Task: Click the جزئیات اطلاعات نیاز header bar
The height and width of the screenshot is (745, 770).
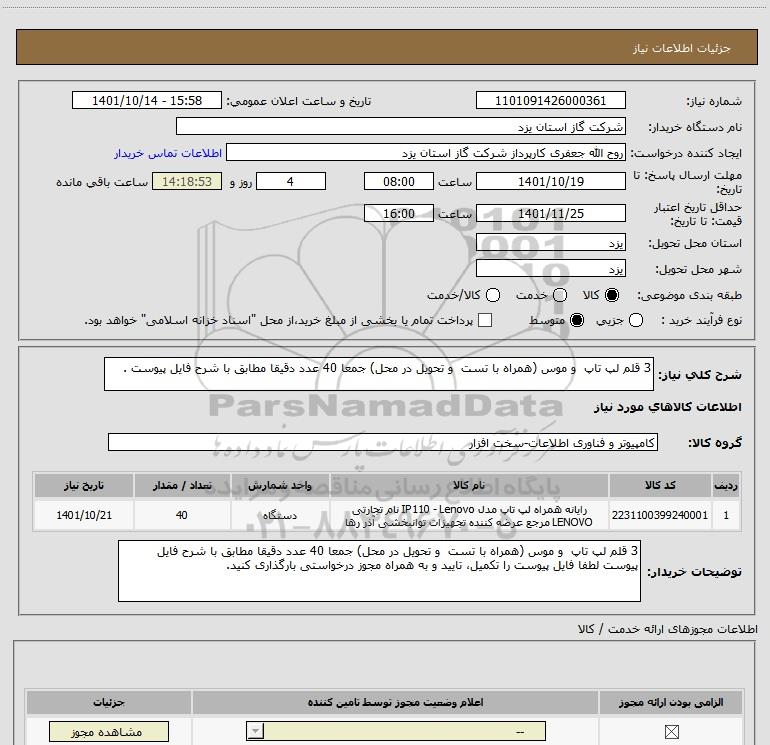Action: 387,47
